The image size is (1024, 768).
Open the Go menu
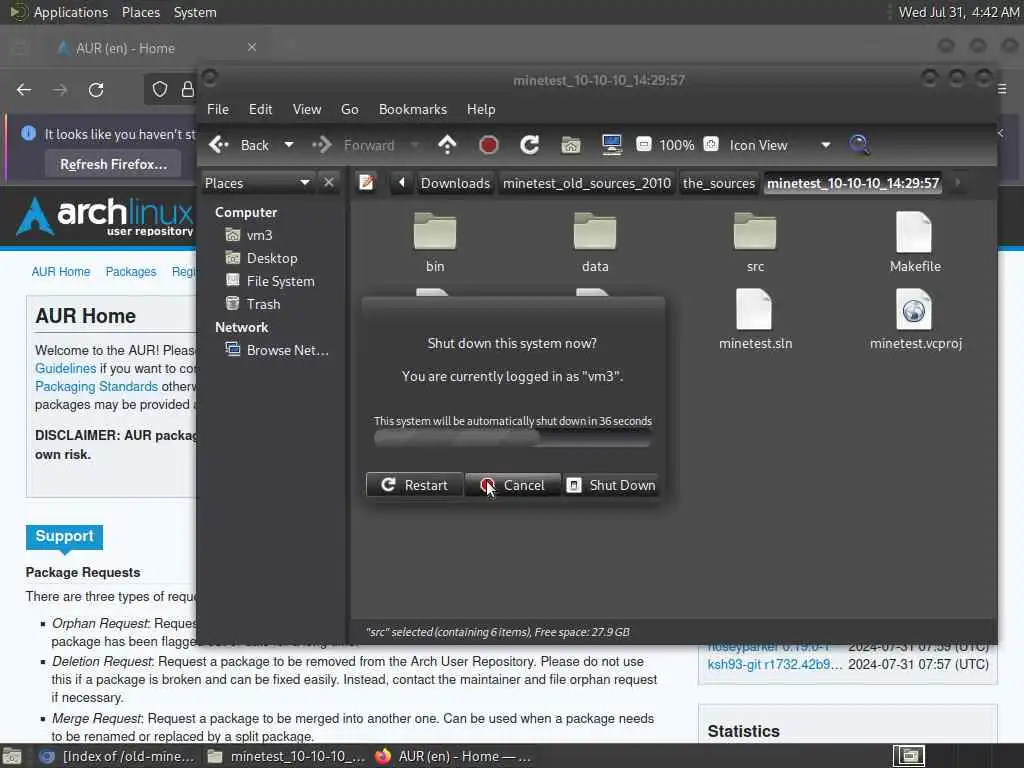[349, 109]
